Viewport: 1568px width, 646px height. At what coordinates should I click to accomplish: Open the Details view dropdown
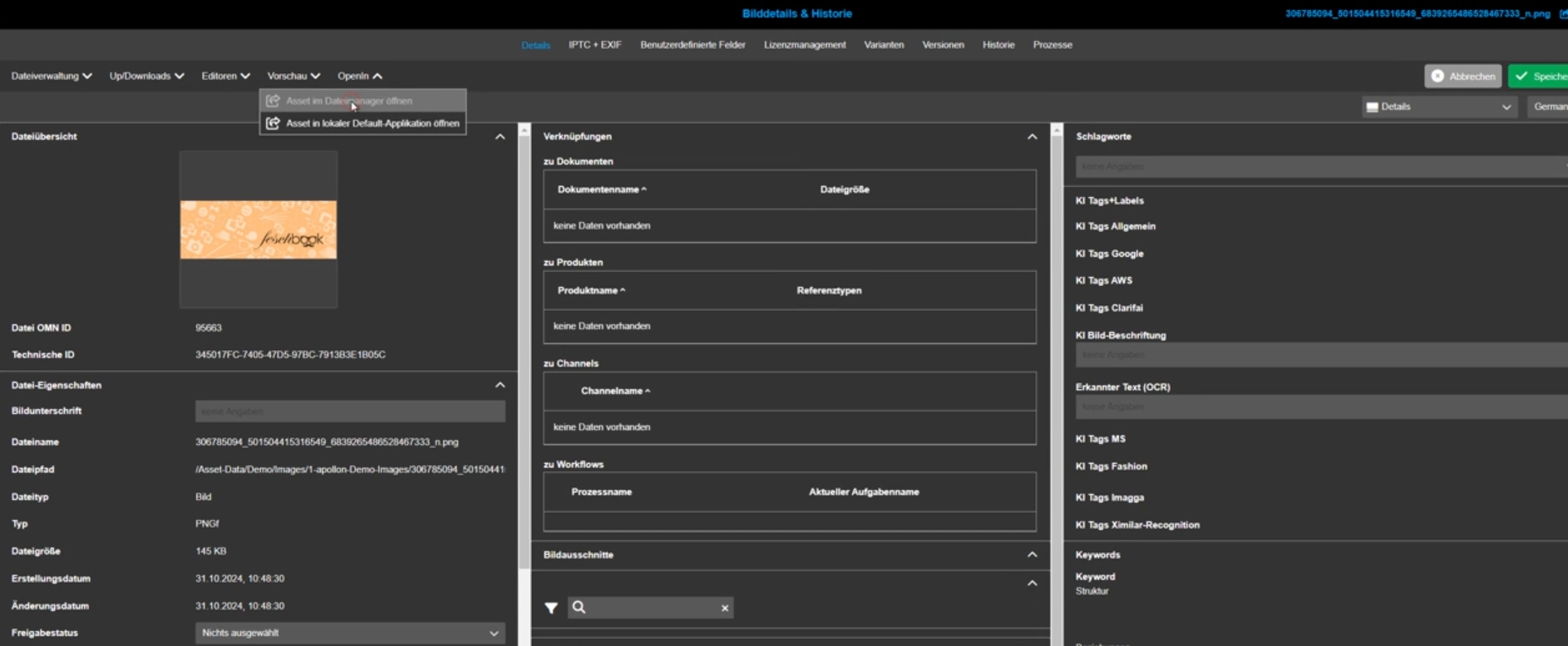(1439, 107)
